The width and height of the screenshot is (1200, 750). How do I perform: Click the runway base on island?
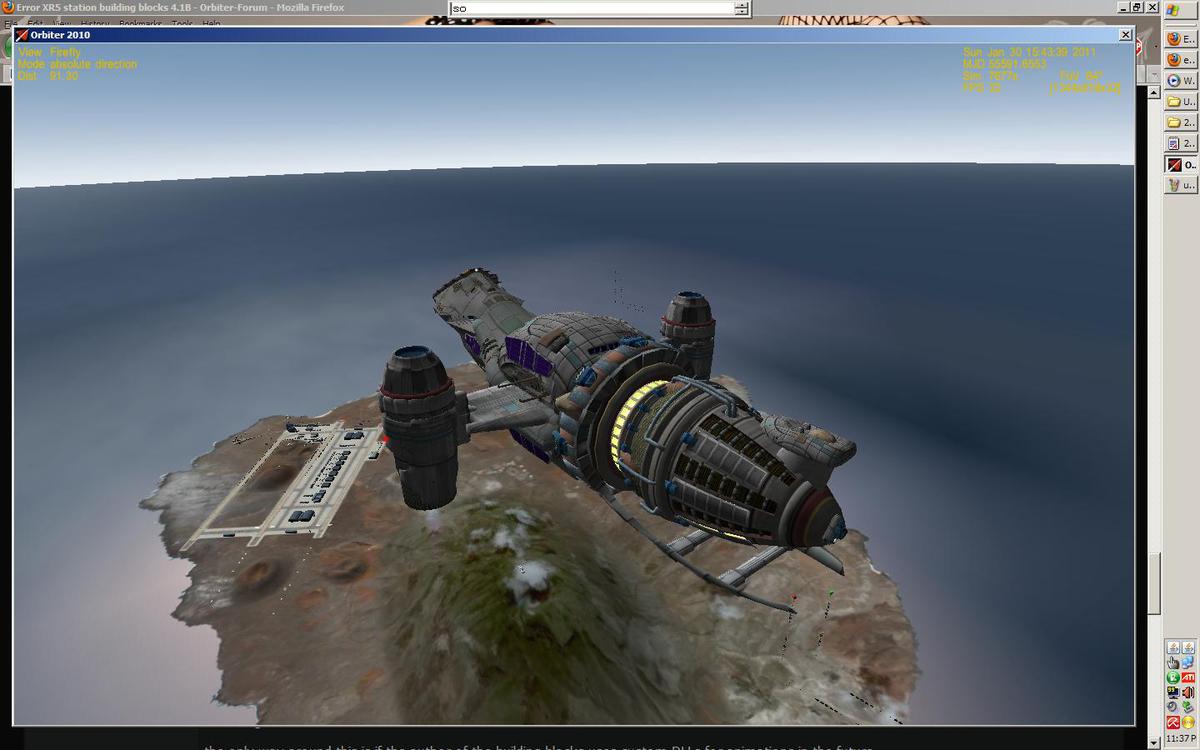pos(285,483)
